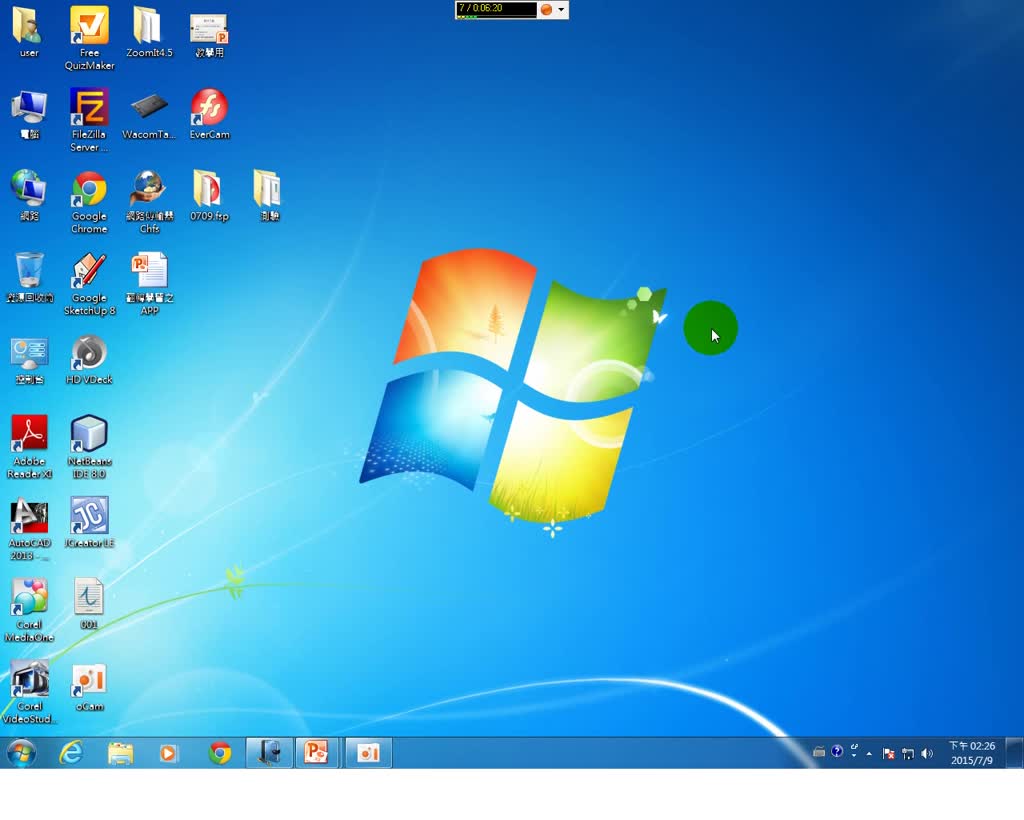
Task: Launch Corel VideoStudio shortcut
Action: coord(29,693)
